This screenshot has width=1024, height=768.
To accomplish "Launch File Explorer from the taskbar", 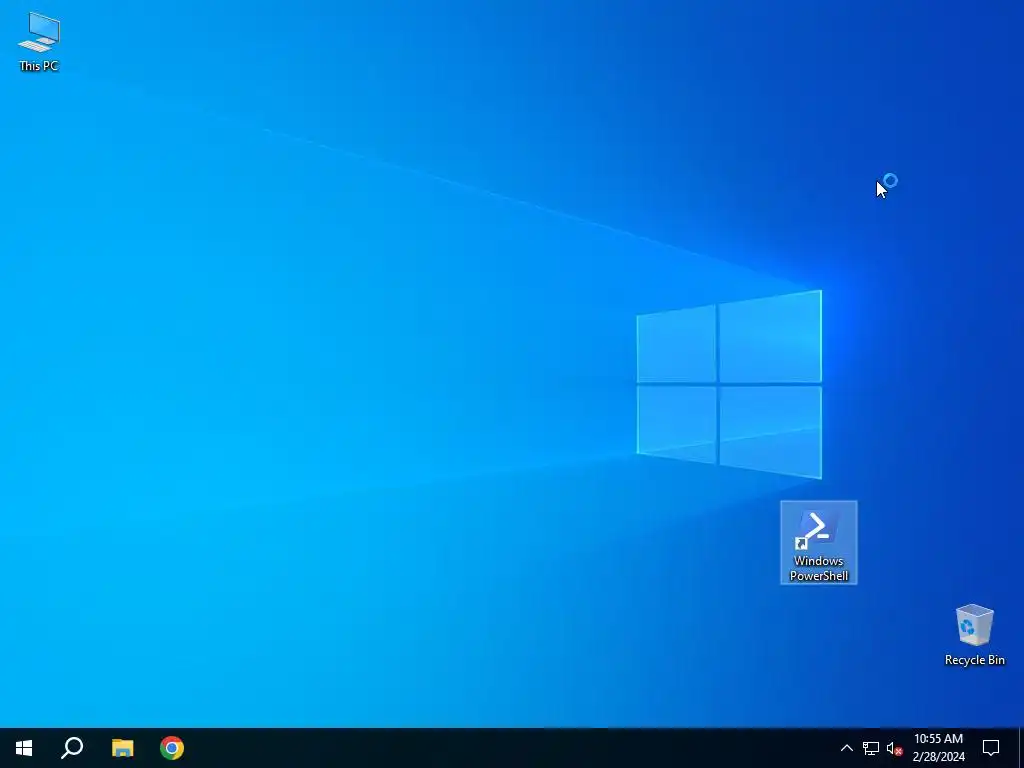I will (x=122, y=748).
